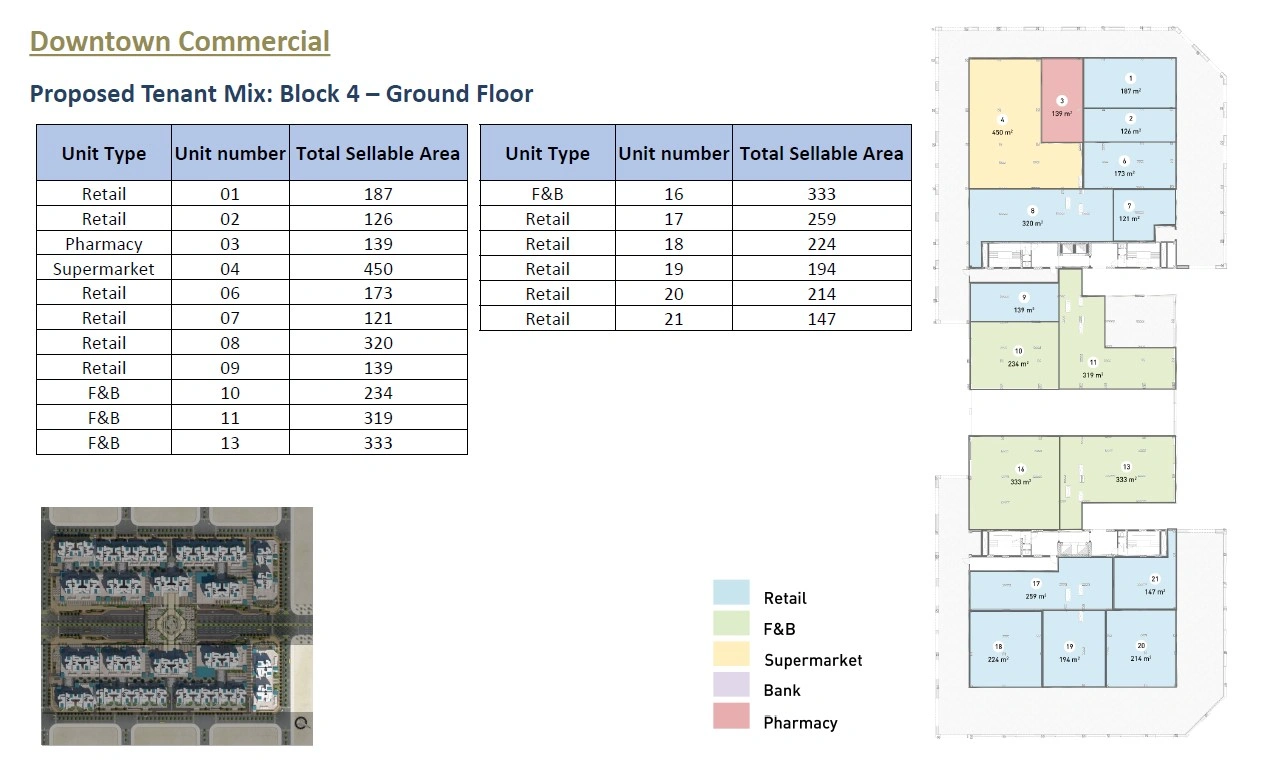Open the aerial site plan thumbnail
The width and height of the screenshot is (1276, 767).
177,626
